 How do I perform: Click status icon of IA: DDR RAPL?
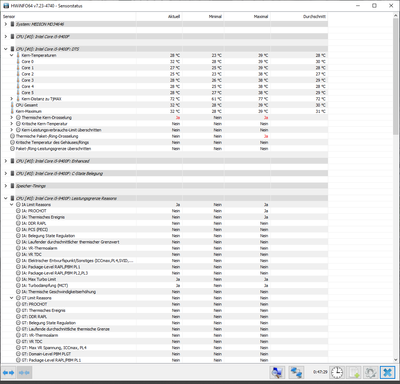pos(18,223)
